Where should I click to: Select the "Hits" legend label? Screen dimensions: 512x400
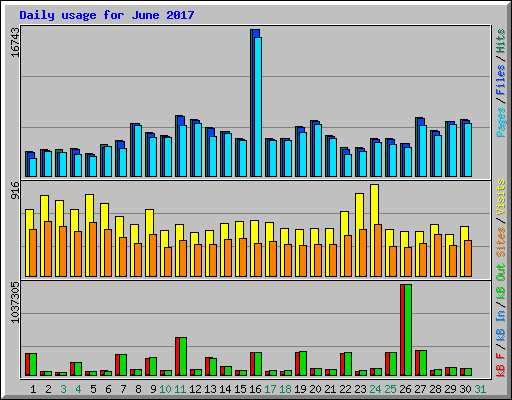pos(501,41)
